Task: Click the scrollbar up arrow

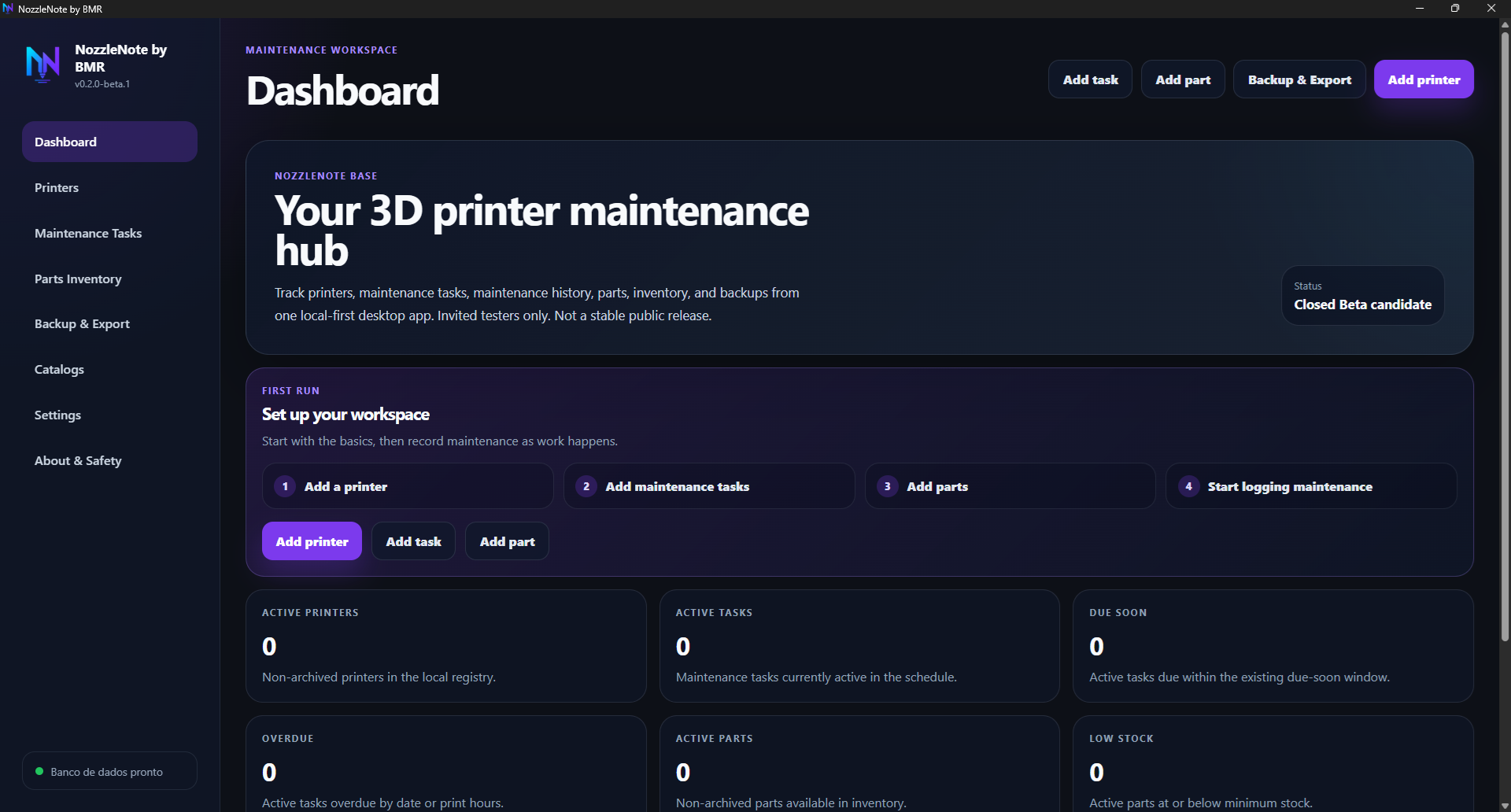Action: [1505, 24]
